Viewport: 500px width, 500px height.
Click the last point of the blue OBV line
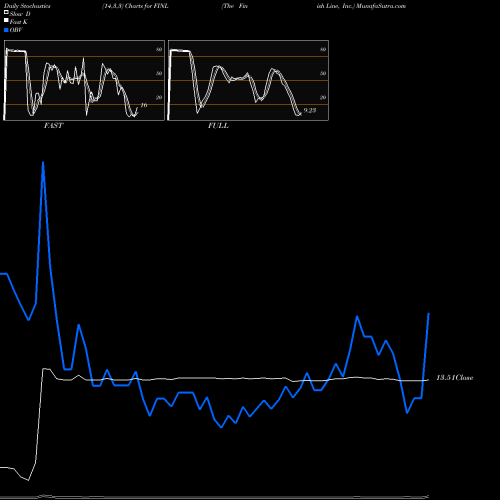(x=429, y=314)
